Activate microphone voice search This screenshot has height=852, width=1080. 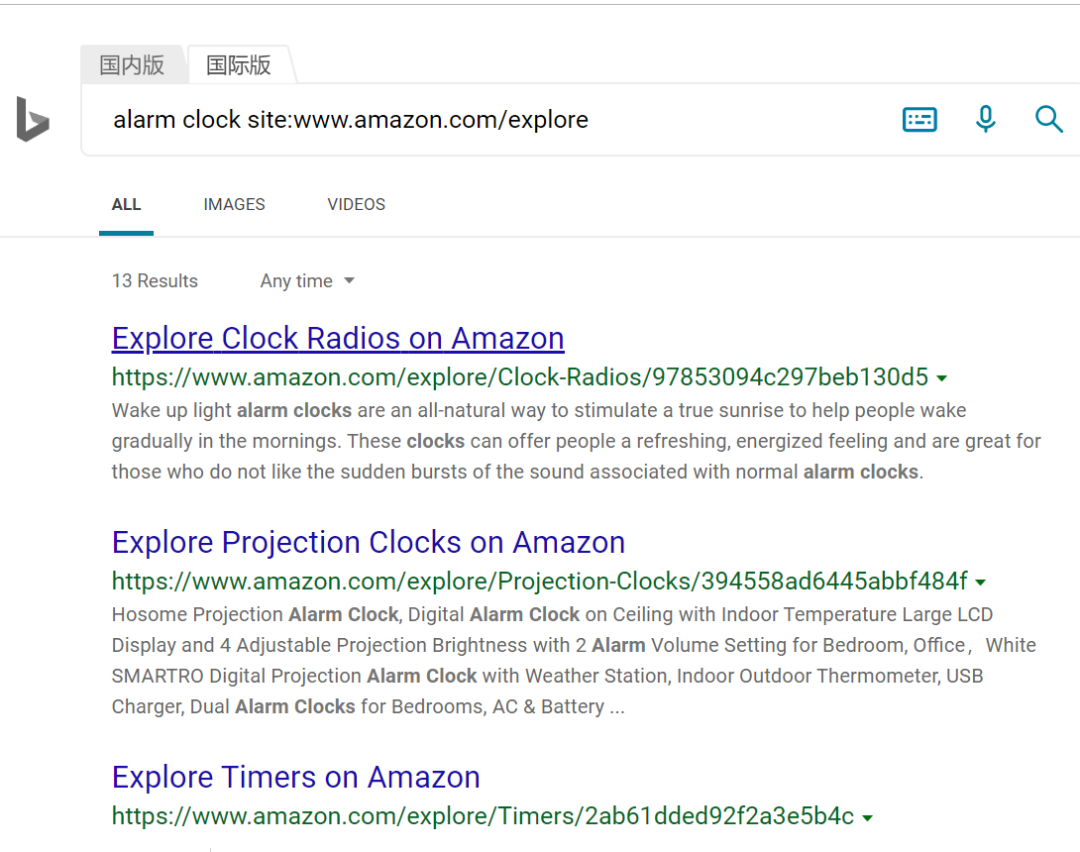986,119
